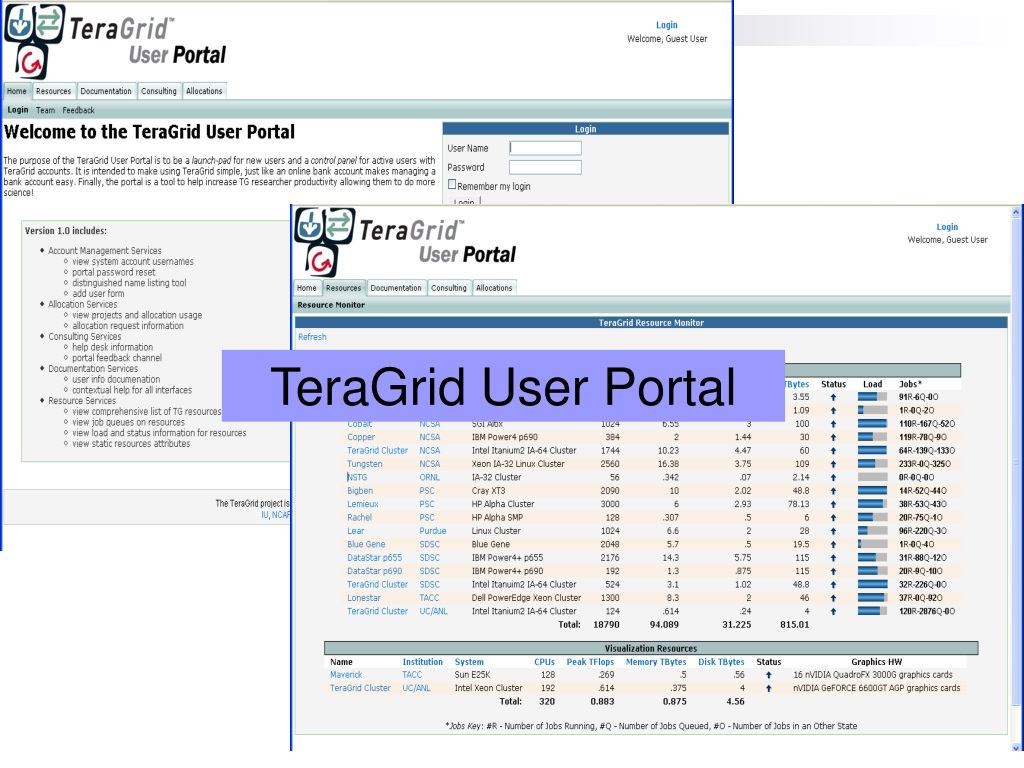
Task: Go to the Documentation tab in the Resource Monitor window
Action: pos(396,288)
